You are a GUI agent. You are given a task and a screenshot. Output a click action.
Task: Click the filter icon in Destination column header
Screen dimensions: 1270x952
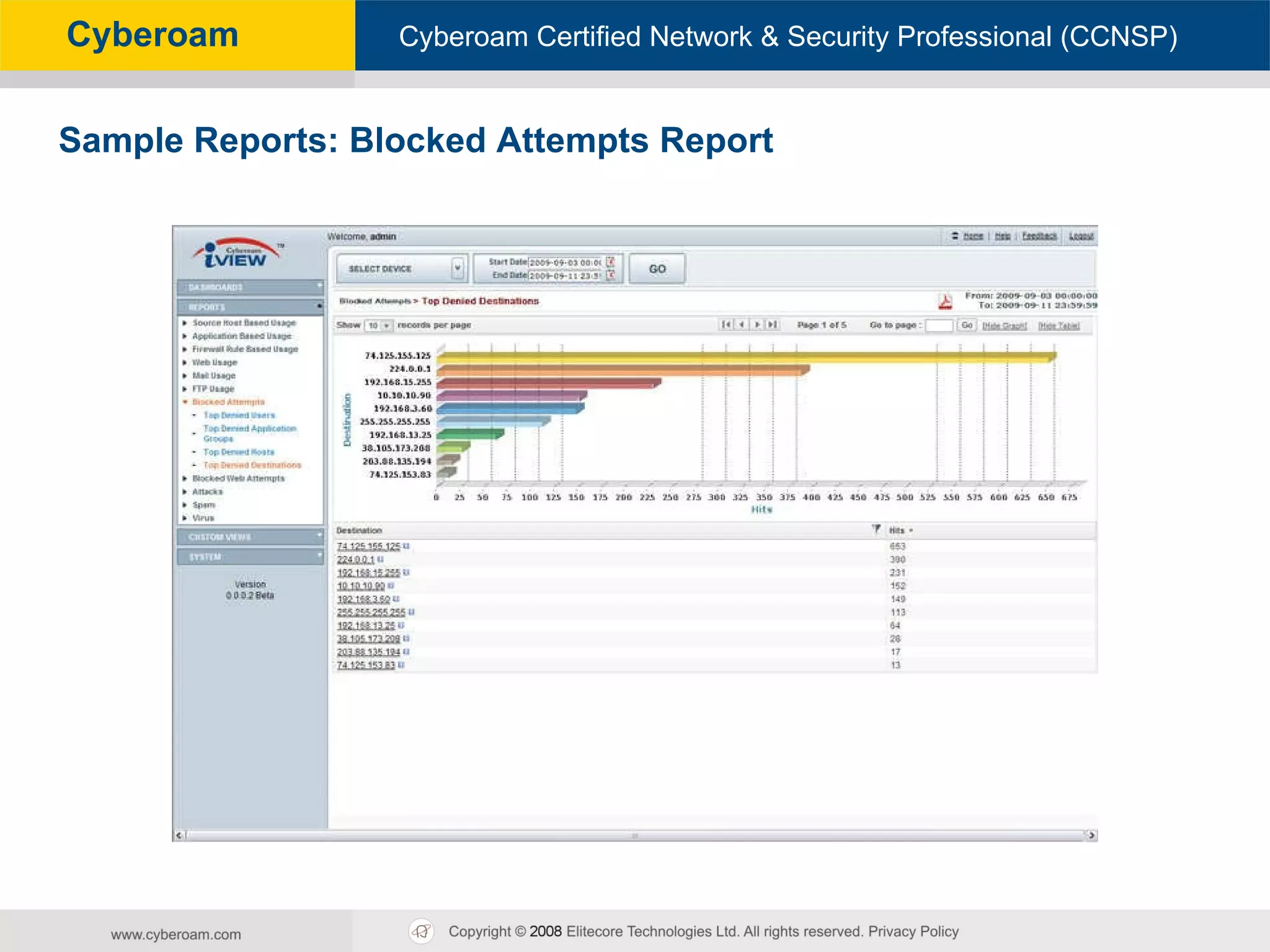pos(876,529)
